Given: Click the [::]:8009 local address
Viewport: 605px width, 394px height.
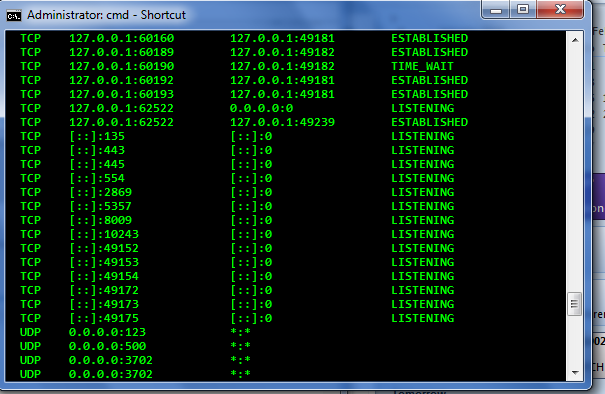Looking at the screenshot, I should [100, 220].
